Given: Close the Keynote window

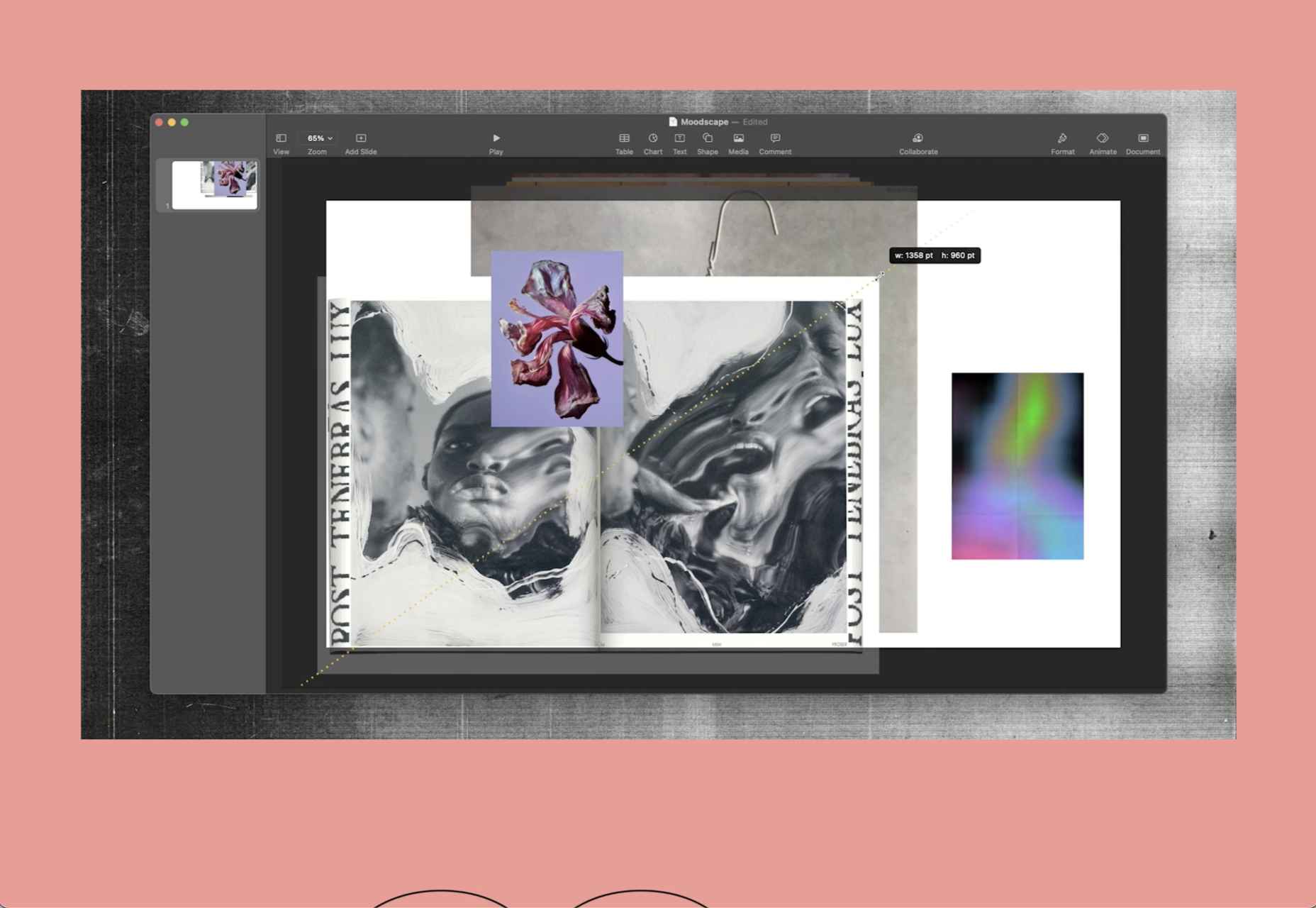Looking at the screenshot, I should [x=160, y=122].
